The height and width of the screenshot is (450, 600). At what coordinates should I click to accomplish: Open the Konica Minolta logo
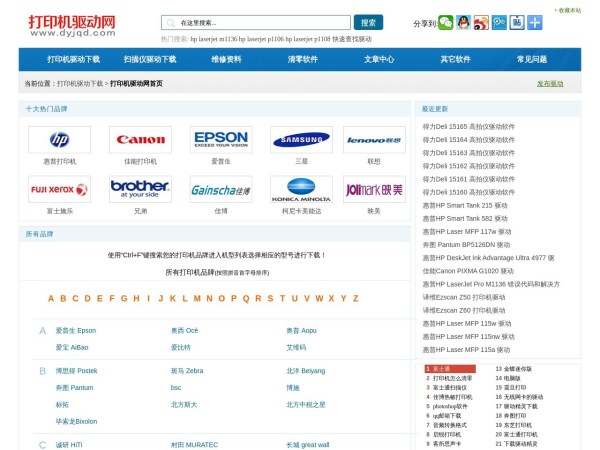tap(301, 189)
